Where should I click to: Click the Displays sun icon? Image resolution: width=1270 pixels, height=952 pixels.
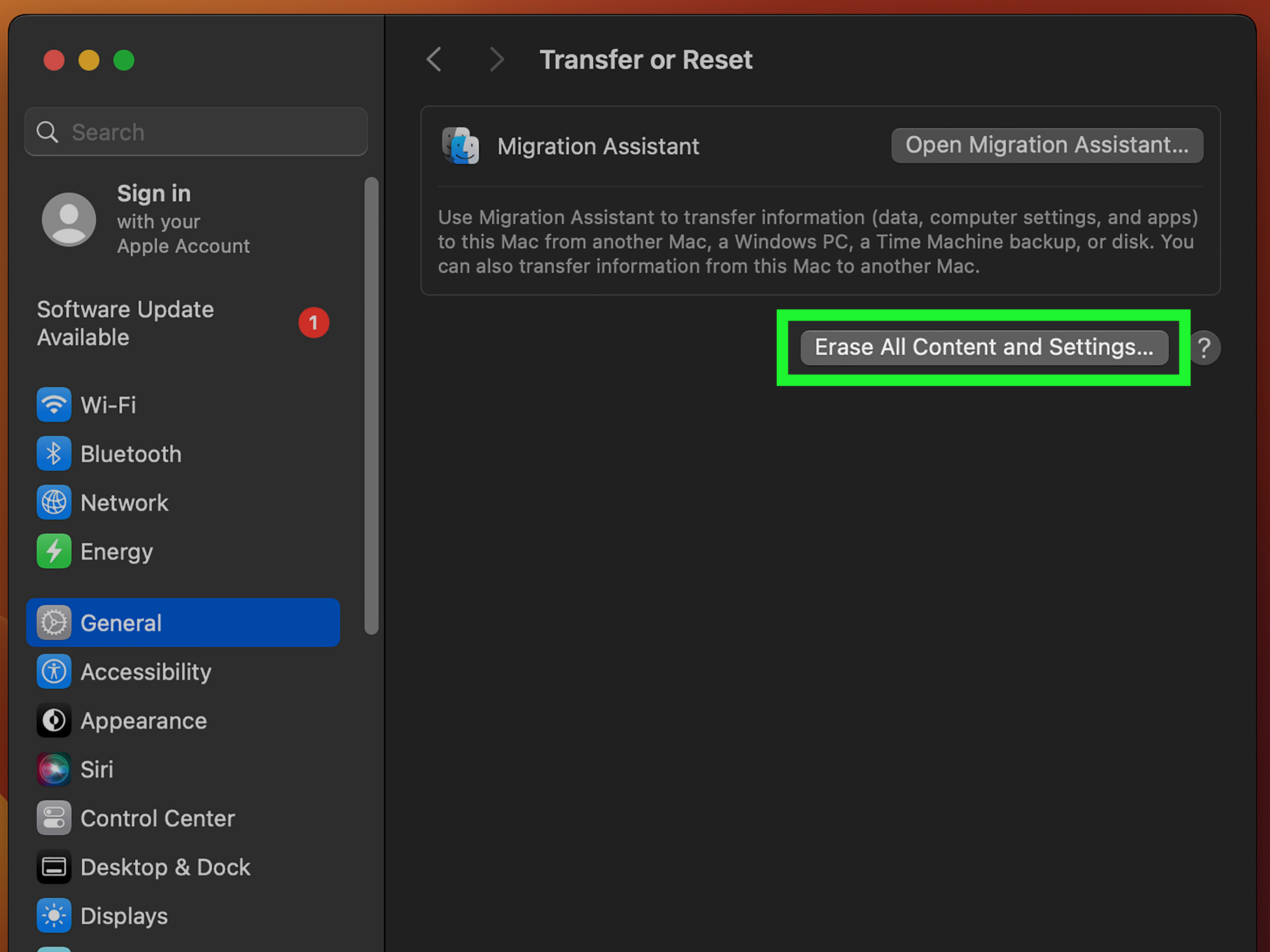[x=54, y=915]
